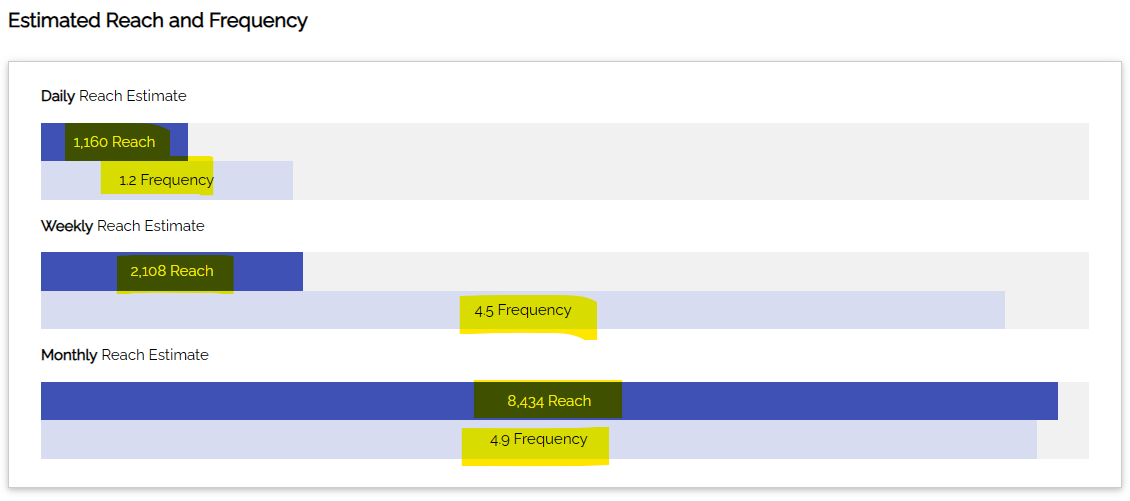Click the Monthly Reach Estimate label
The width and height of the screenshot is (1130, 501).
click(124, 355)
